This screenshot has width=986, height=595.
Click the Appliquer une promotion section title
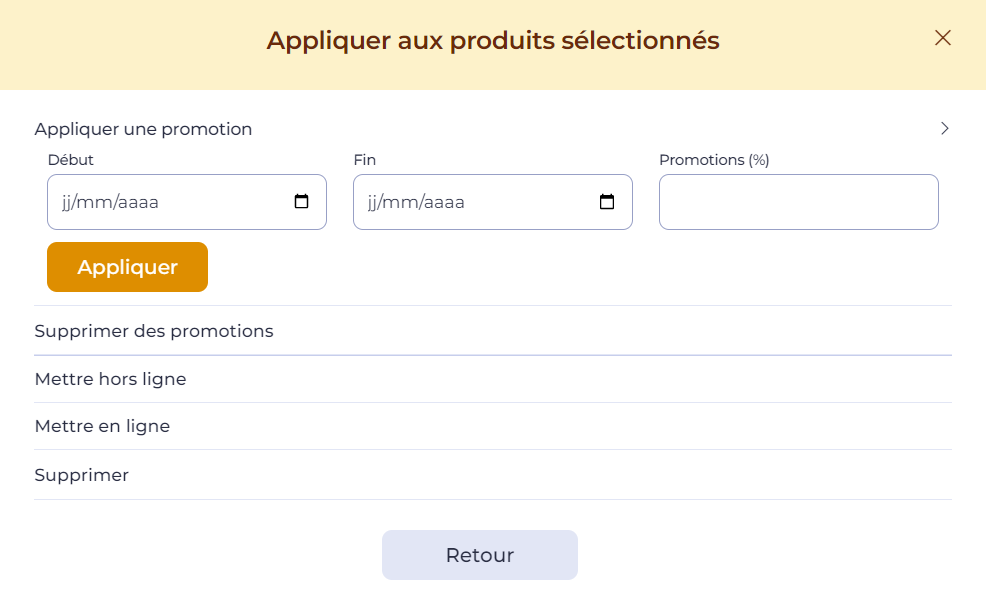point(143,129)
